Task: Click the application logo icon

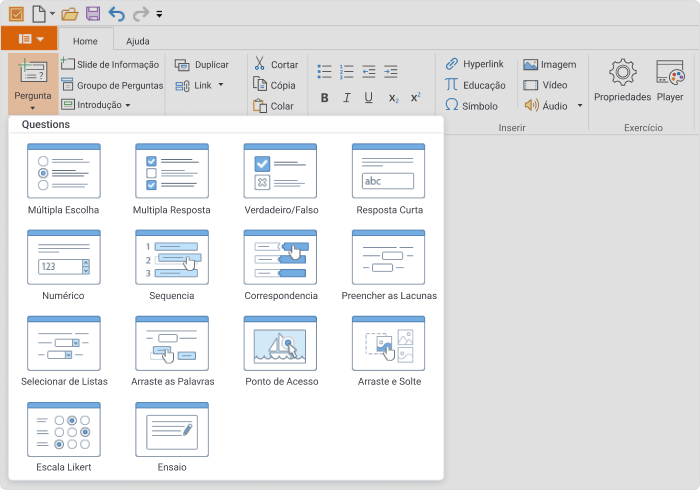Action: (17, 14)
